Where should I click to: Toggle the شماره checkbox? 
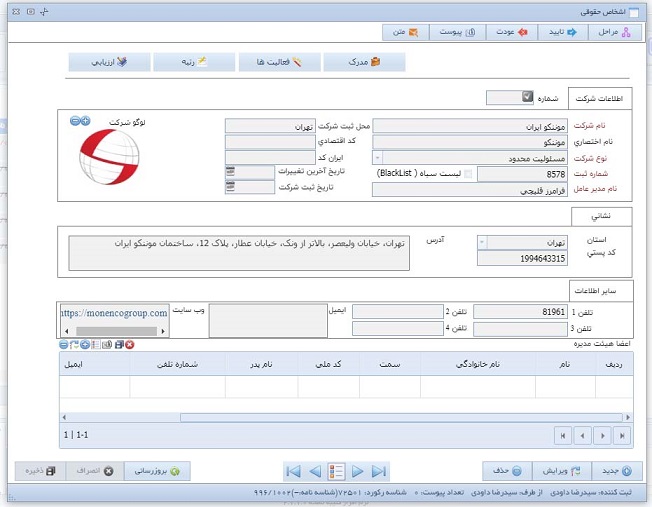pyautogui.click(x=527, y=97)
